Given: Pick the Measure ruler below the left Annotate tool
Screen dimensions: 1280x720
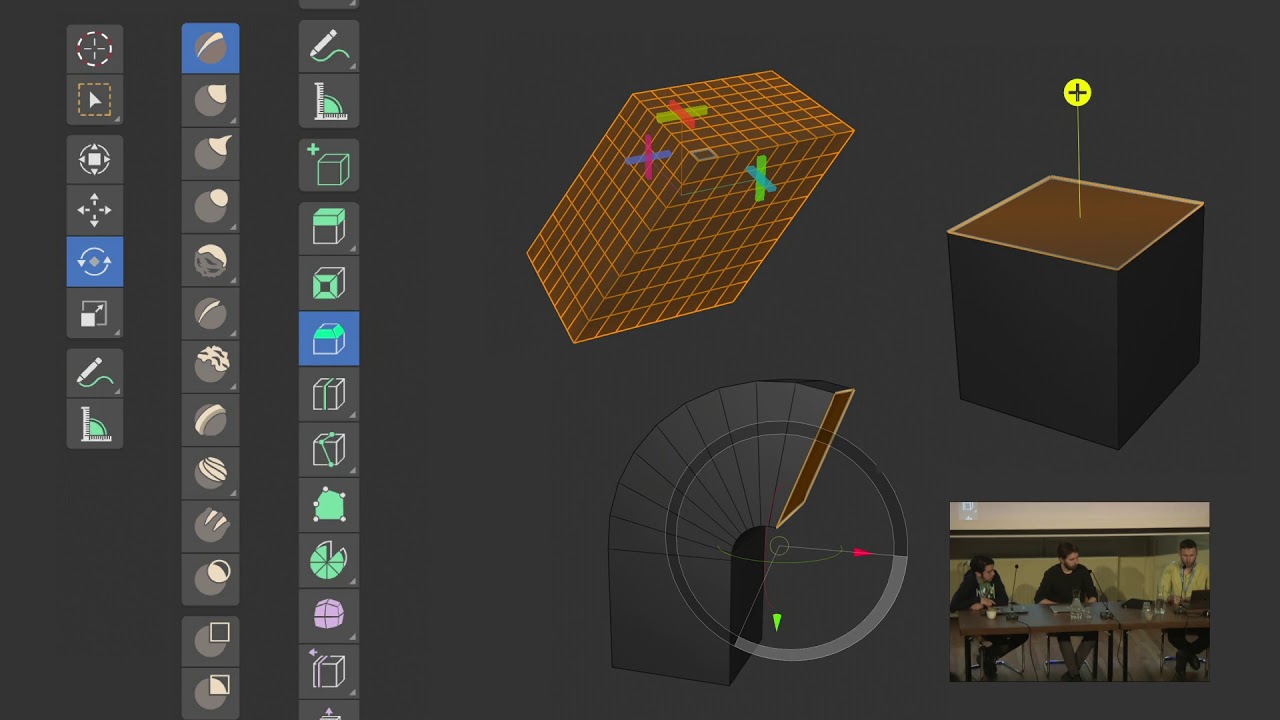Looking at the screenshot, I should point(94,425).
